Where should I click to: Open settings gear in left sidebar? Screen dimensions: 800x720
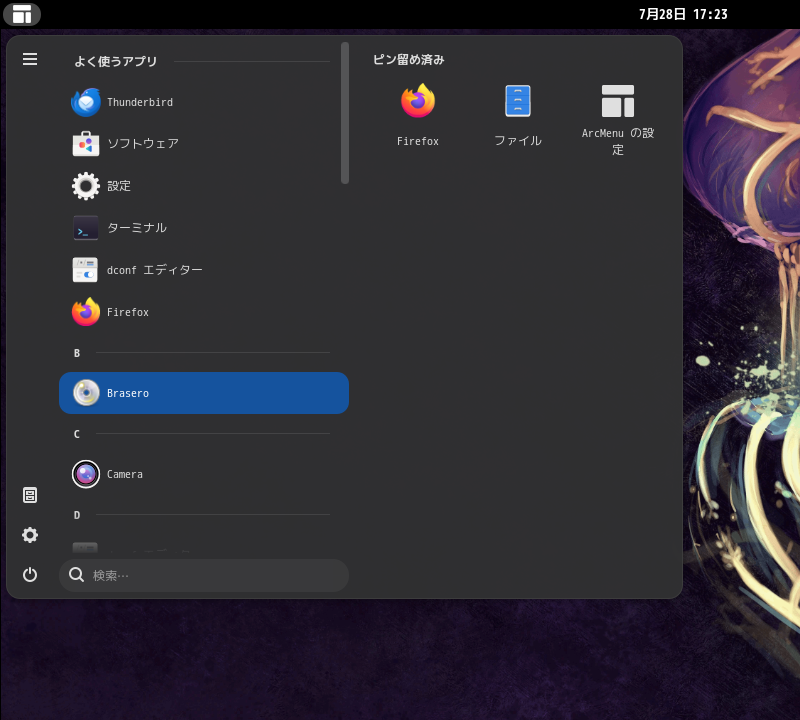coord(30,535)
